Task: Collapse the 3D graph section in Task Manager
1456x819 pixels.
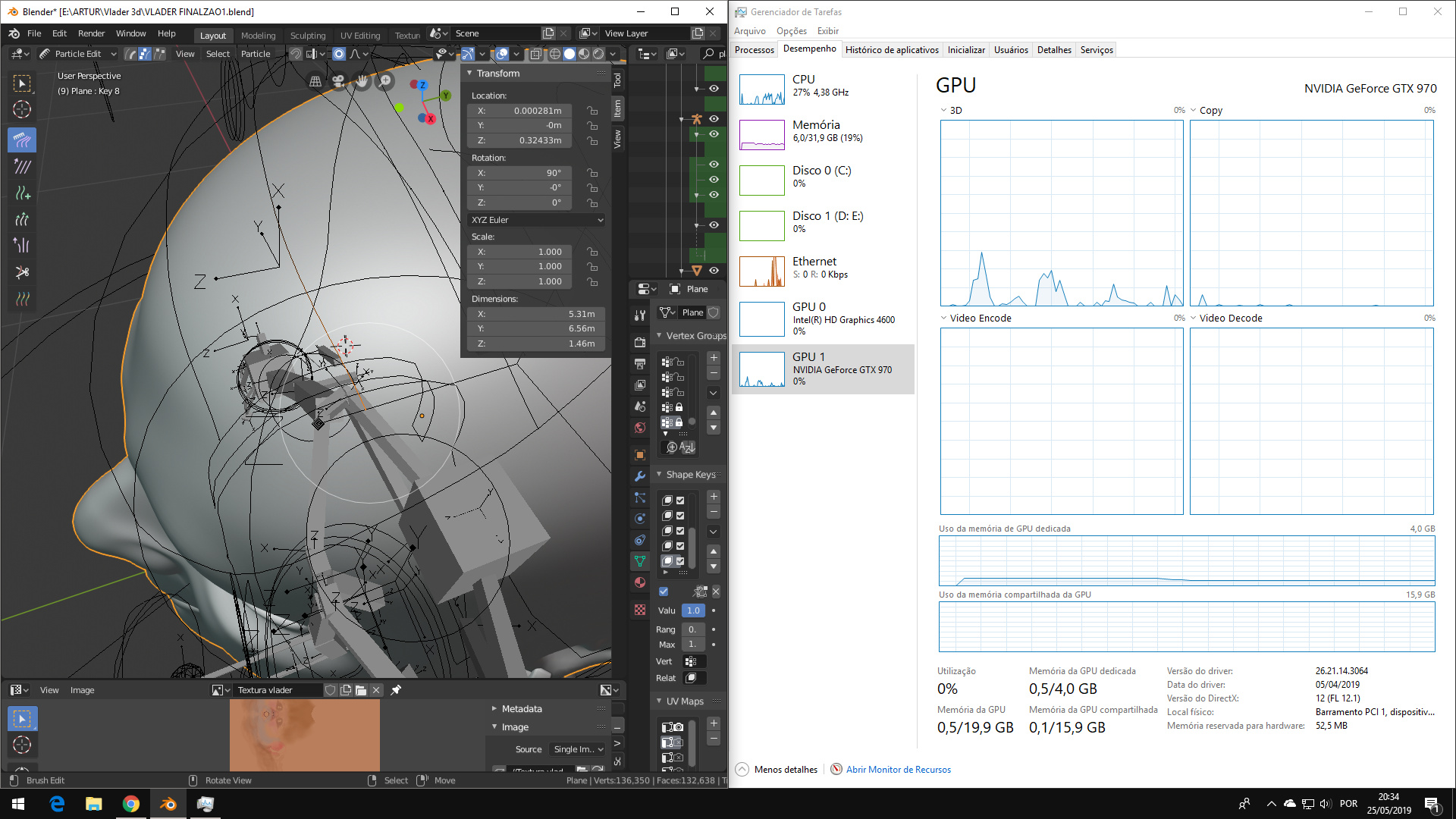Action: point(944,110)
